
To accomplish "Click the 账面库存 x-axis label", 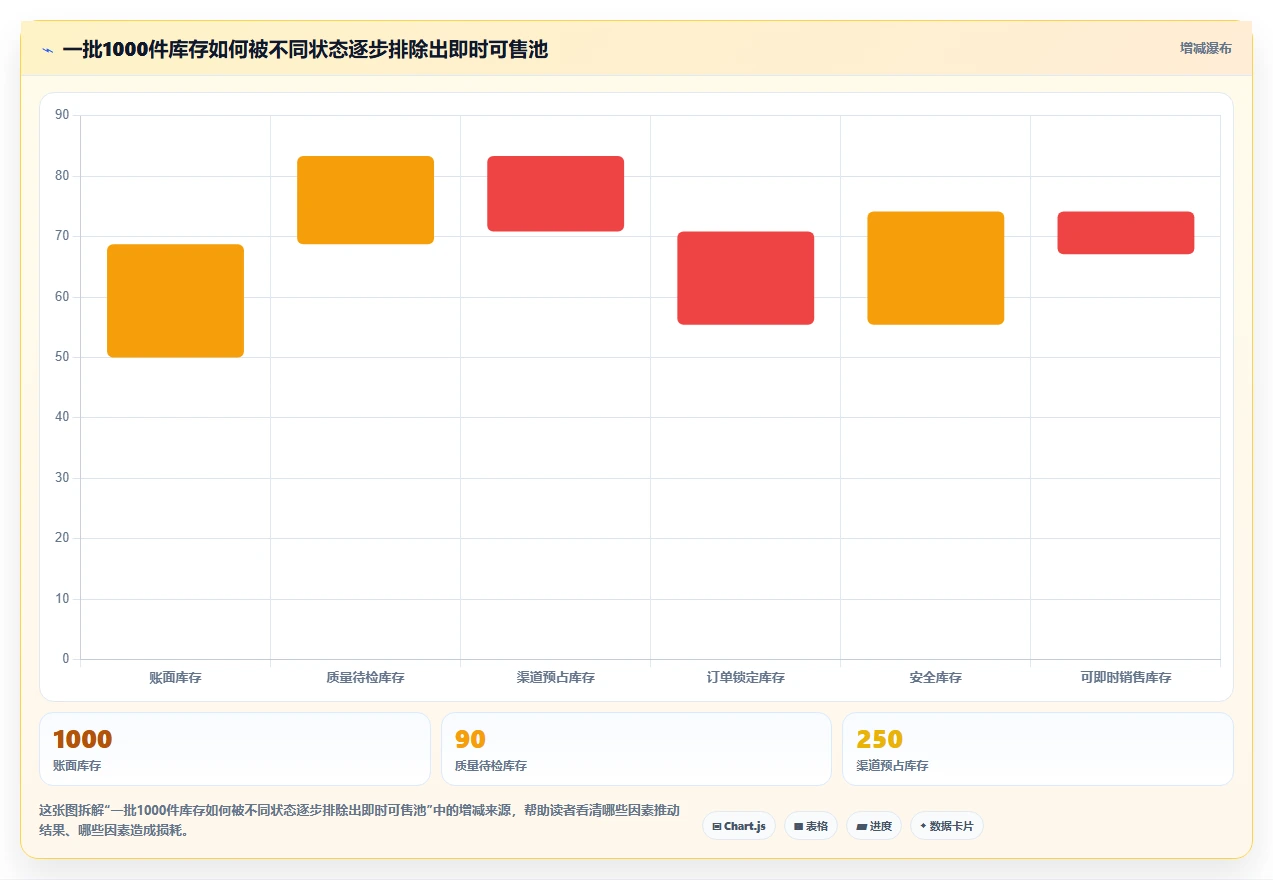I will pos(175,678).
